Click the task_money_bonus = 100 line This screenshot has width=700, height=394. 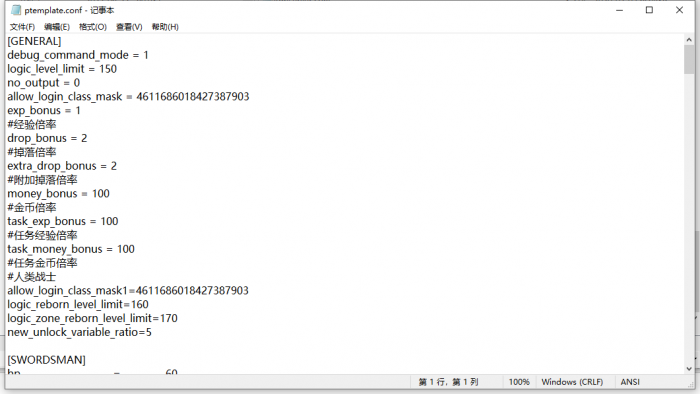tap(71, 249)
